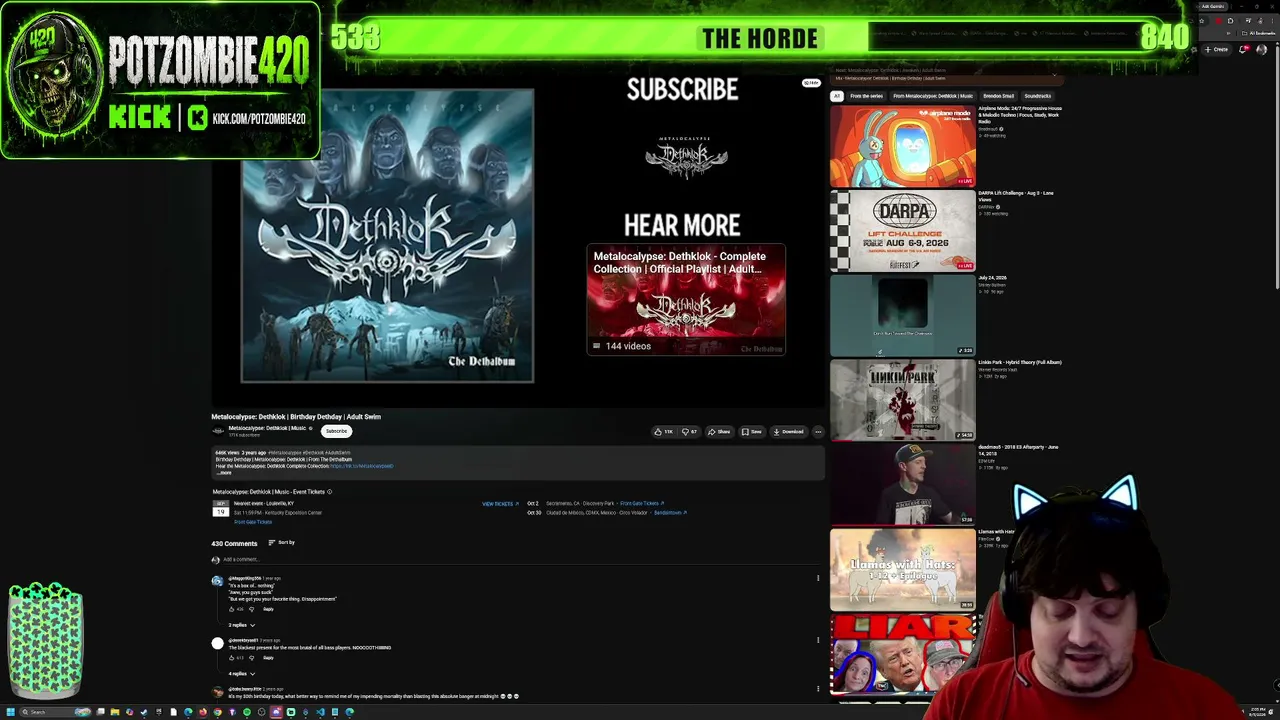Select the Brendon Small filter chip
Viewport: 1280px width, 720px height.
coord(998,96)
